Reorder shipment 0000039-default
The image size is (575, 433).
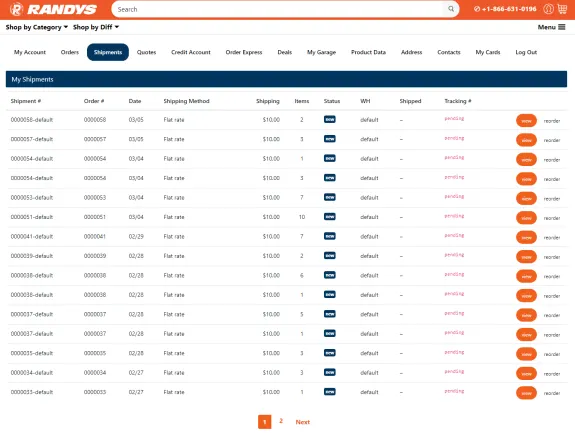(552, 257)
